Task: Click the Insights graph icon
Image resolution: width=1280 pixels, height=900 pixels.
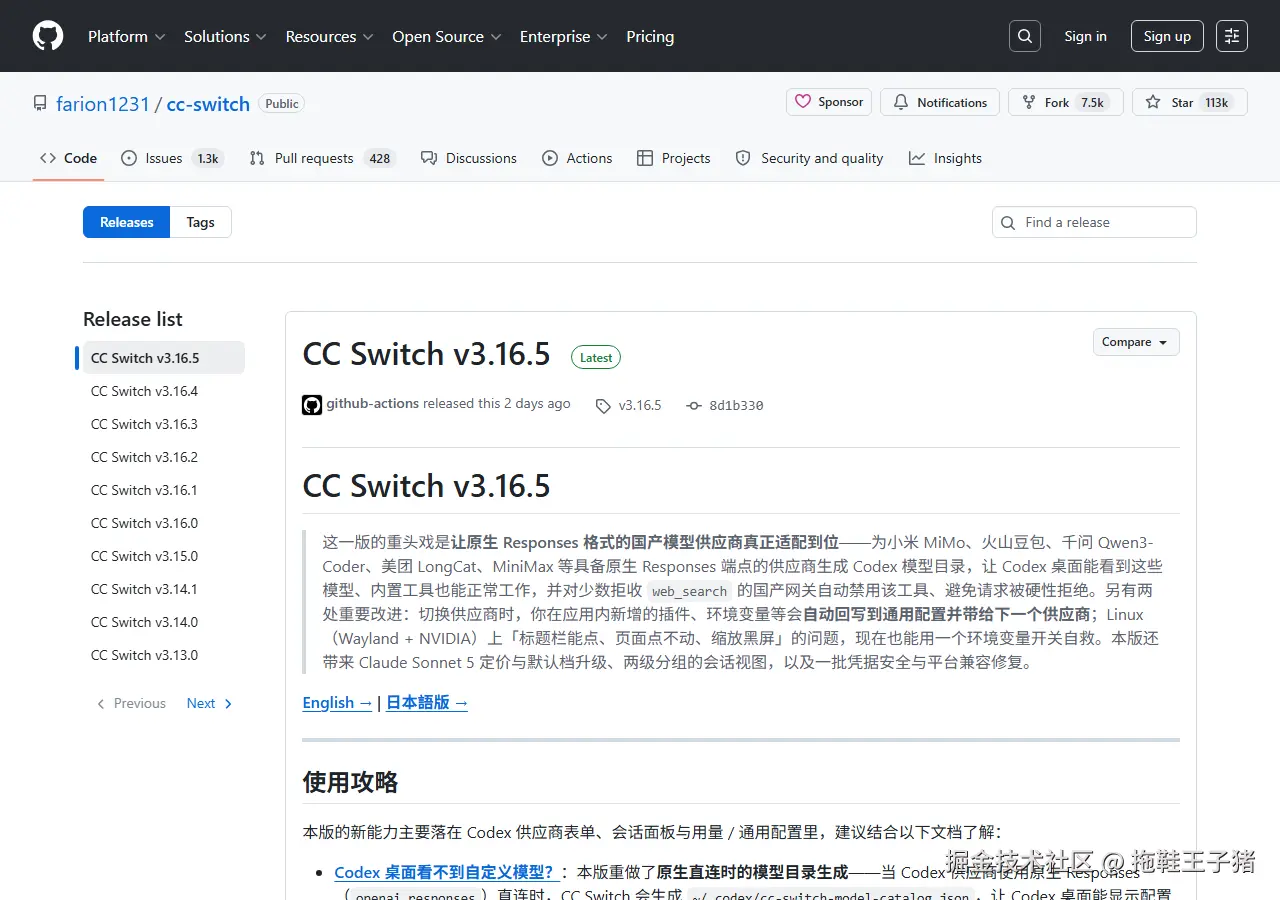Action: click(x=917, y=158)
